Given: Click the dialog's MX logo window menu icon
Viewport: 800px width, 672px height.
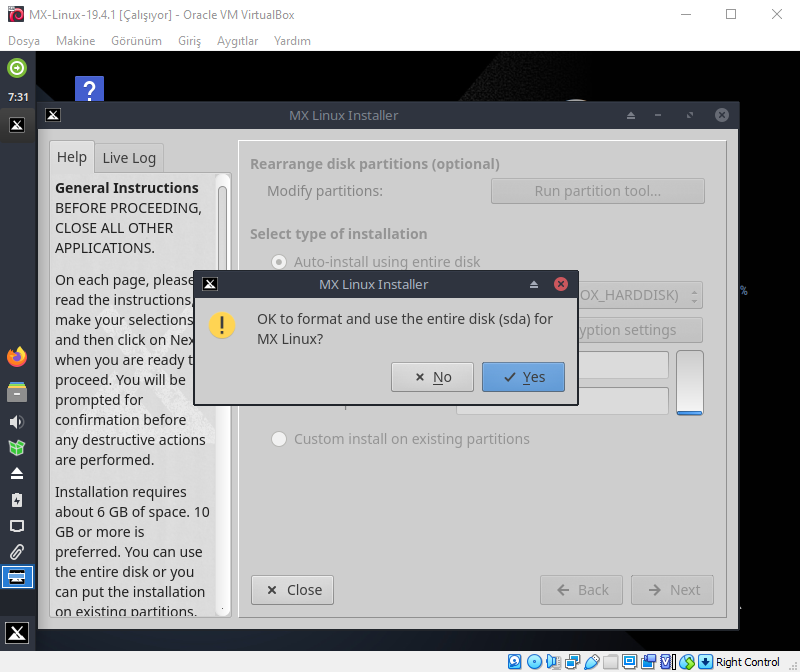Looking at the screenshot, I should click(x=210, y=284).
